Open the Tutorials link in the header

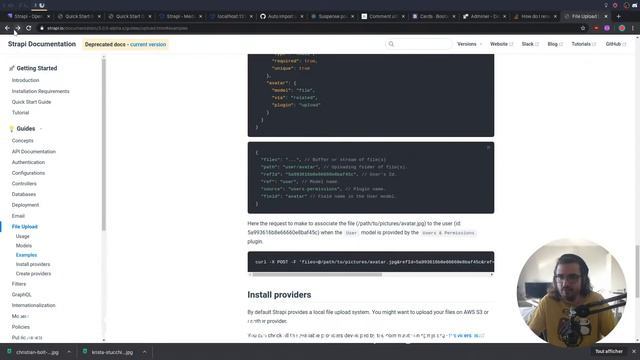[583, 44]
